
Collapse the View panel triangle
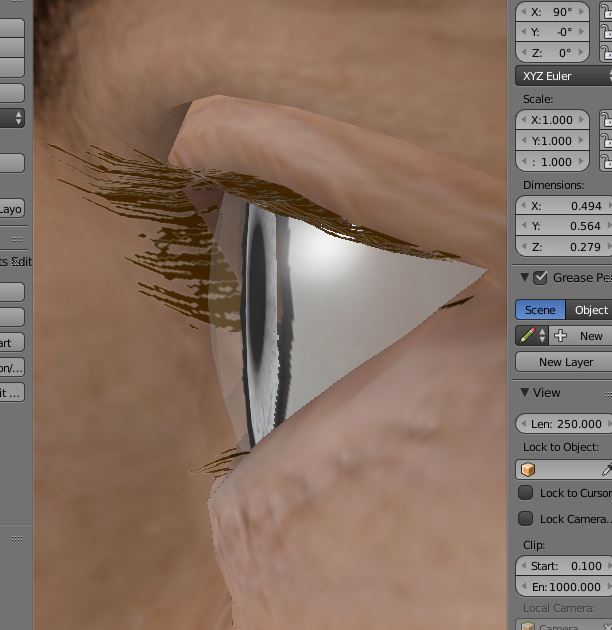[524, 392]
